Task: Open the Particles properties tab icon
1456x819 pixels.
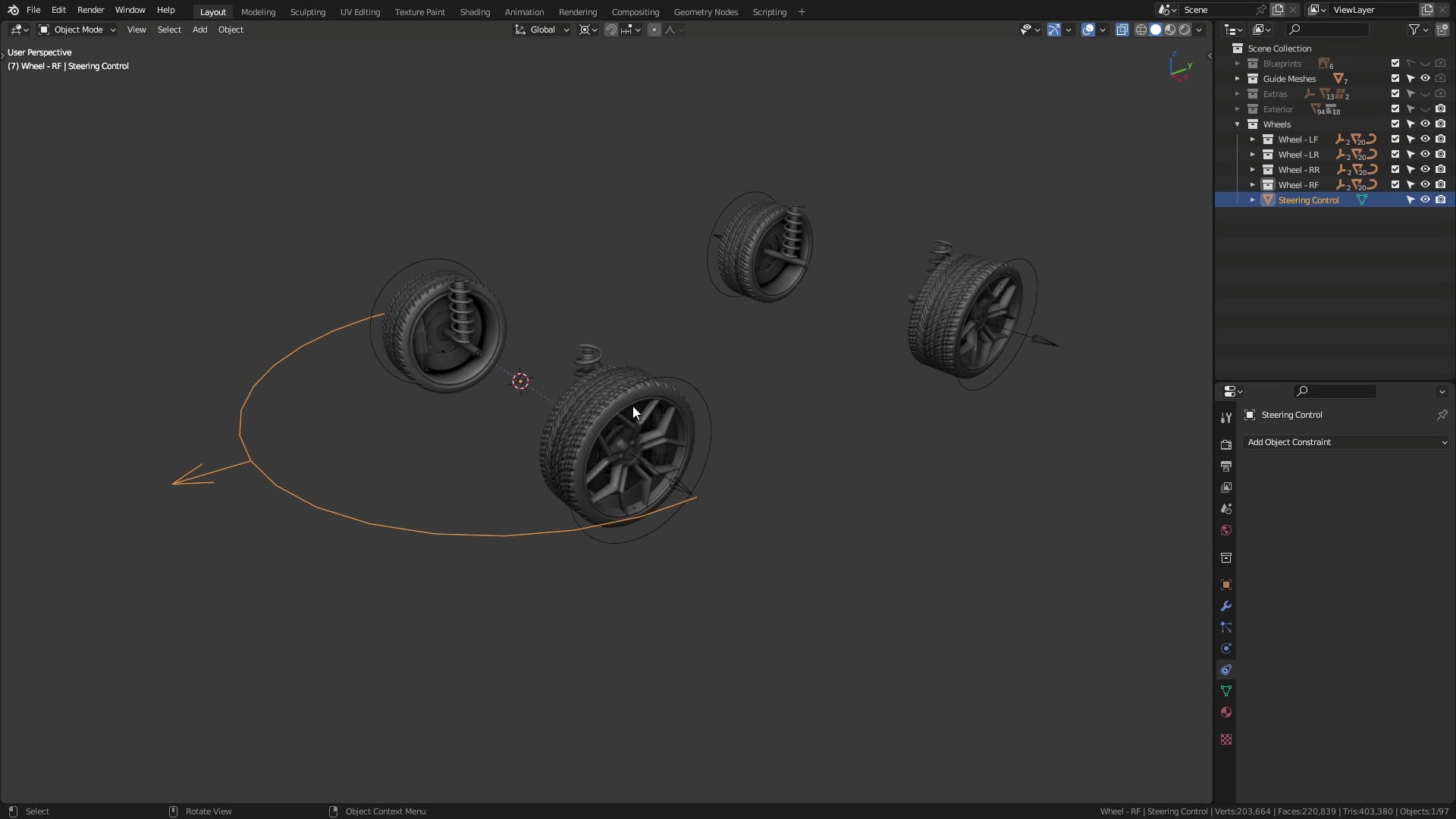Action: tap(1226, 627)
